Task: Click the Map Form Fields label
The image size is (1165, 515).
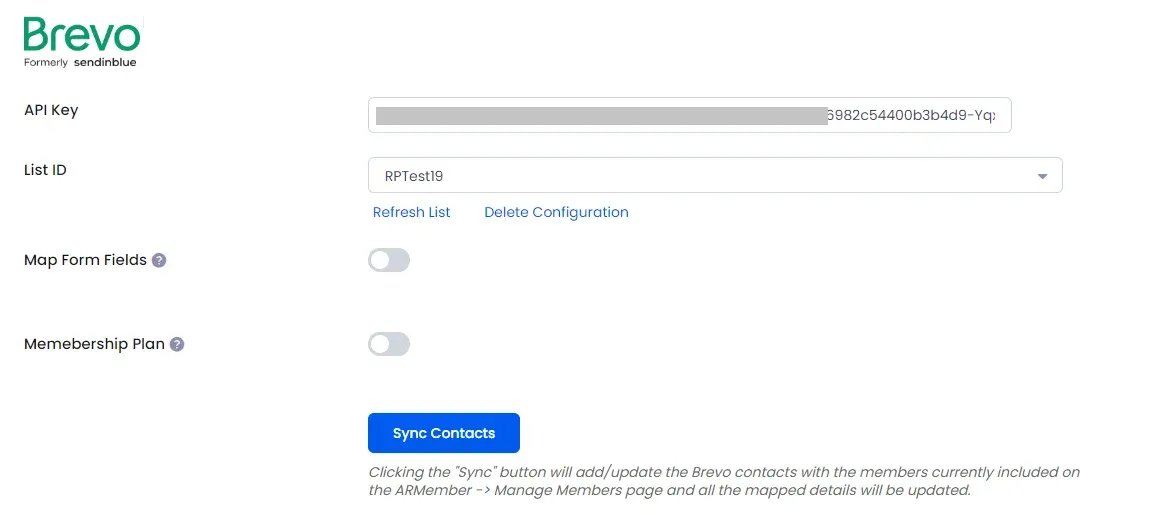Action: (x=85, y=261)
